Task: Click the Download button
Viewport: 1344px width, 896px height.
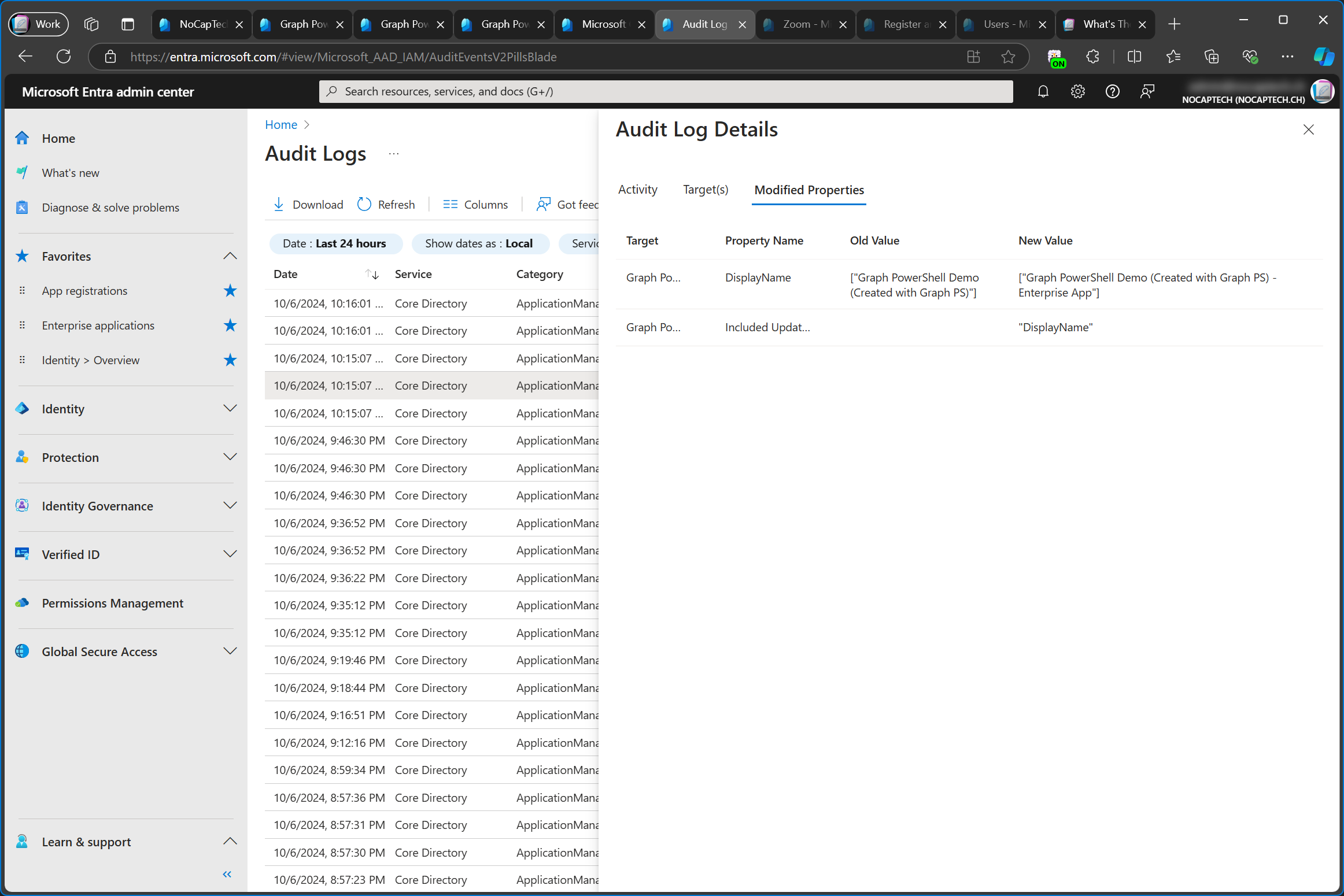Action: (308, 205)
